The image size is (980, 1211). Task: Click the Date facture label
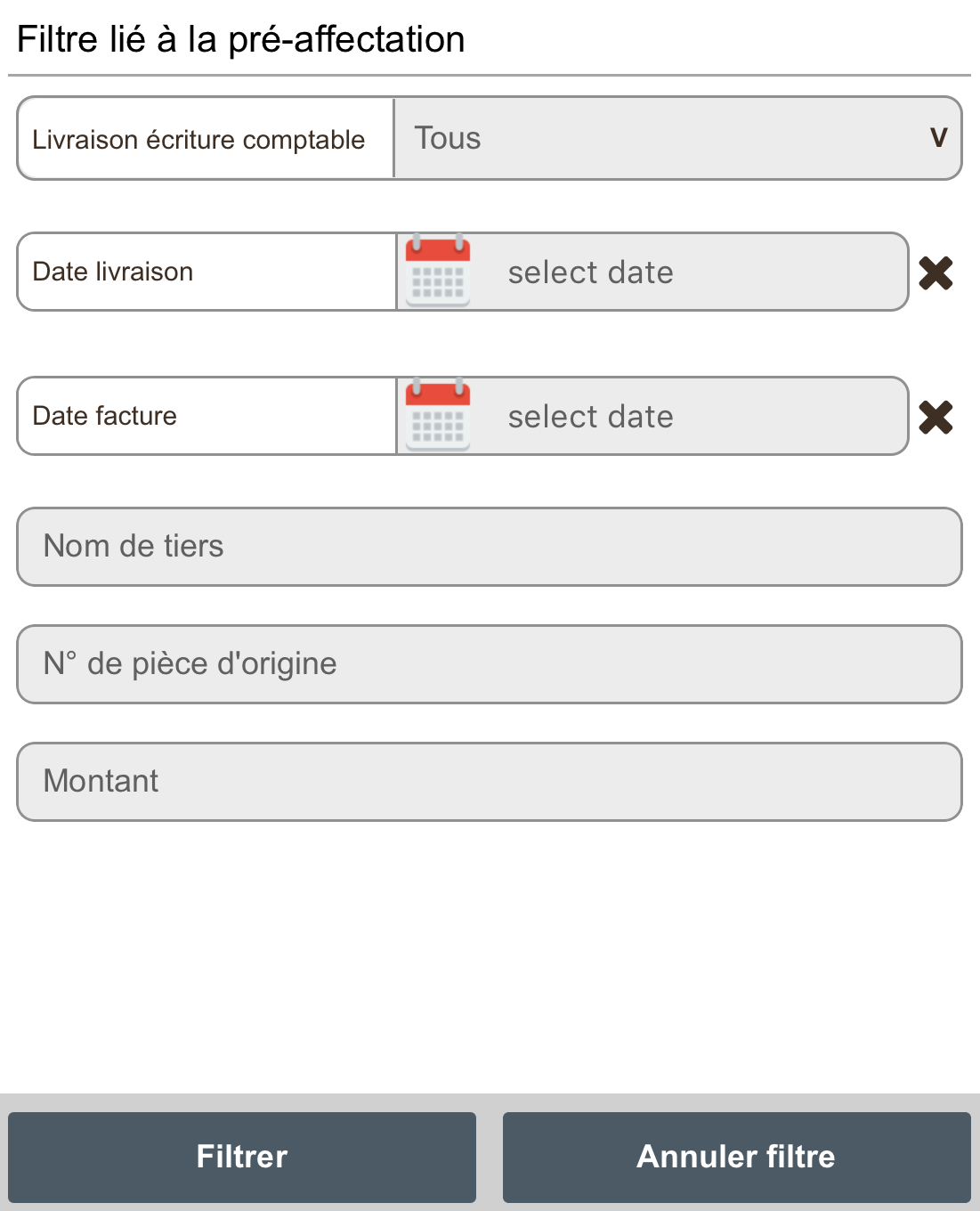click(104, 416)
